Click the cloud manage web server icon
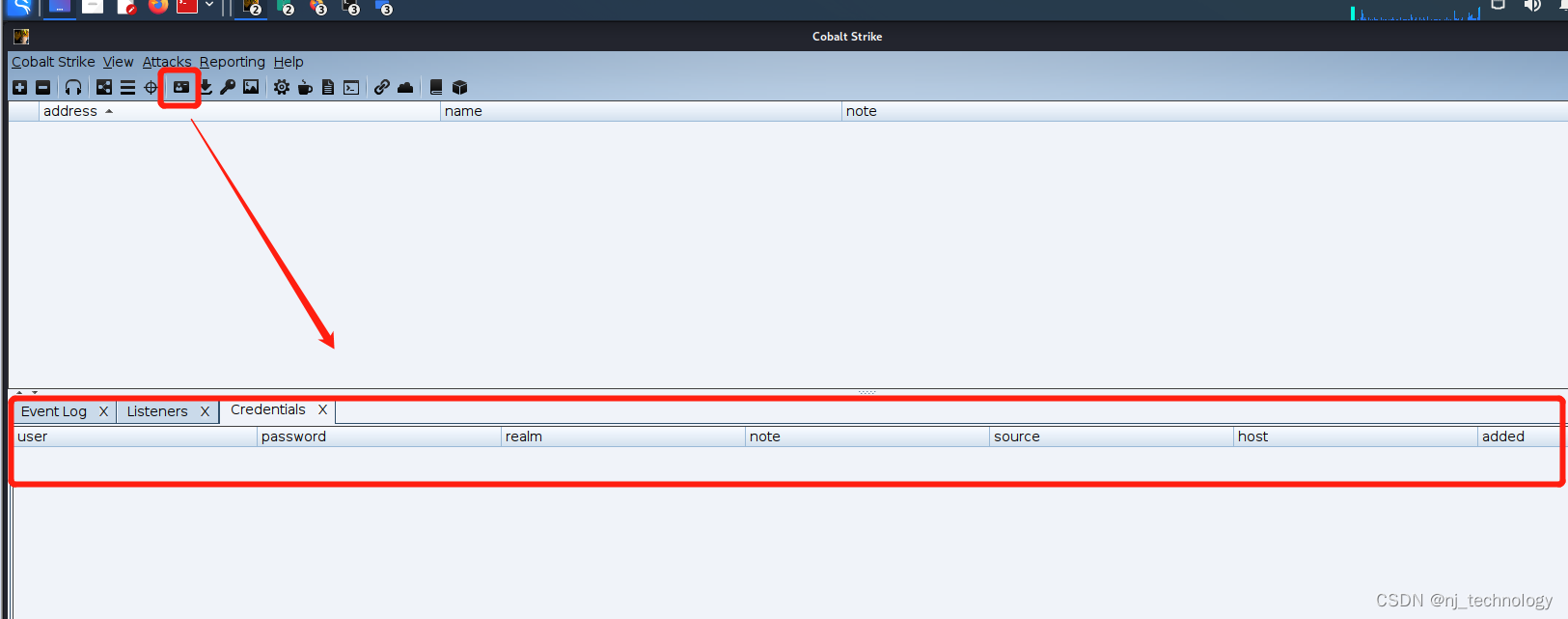This screenshot has height=619, width=1568. click(405, 88)
